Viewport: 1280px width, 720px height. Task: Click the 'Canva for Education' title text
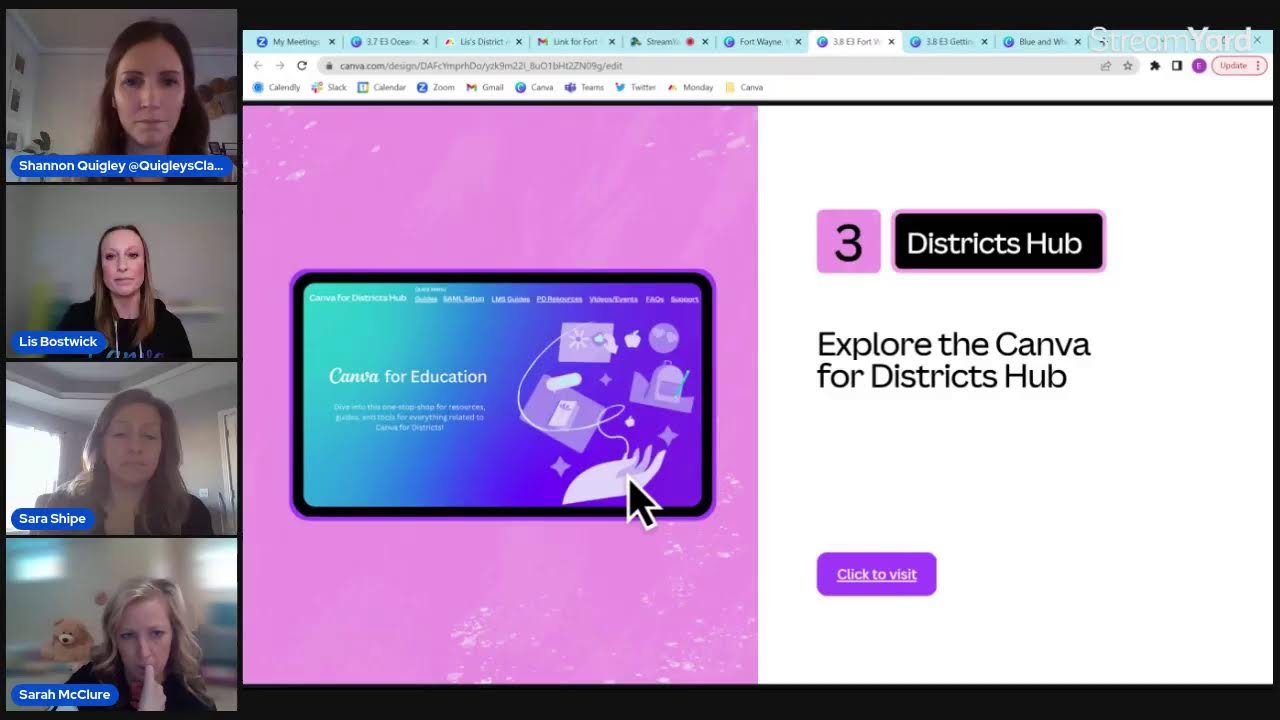[408, 376]
